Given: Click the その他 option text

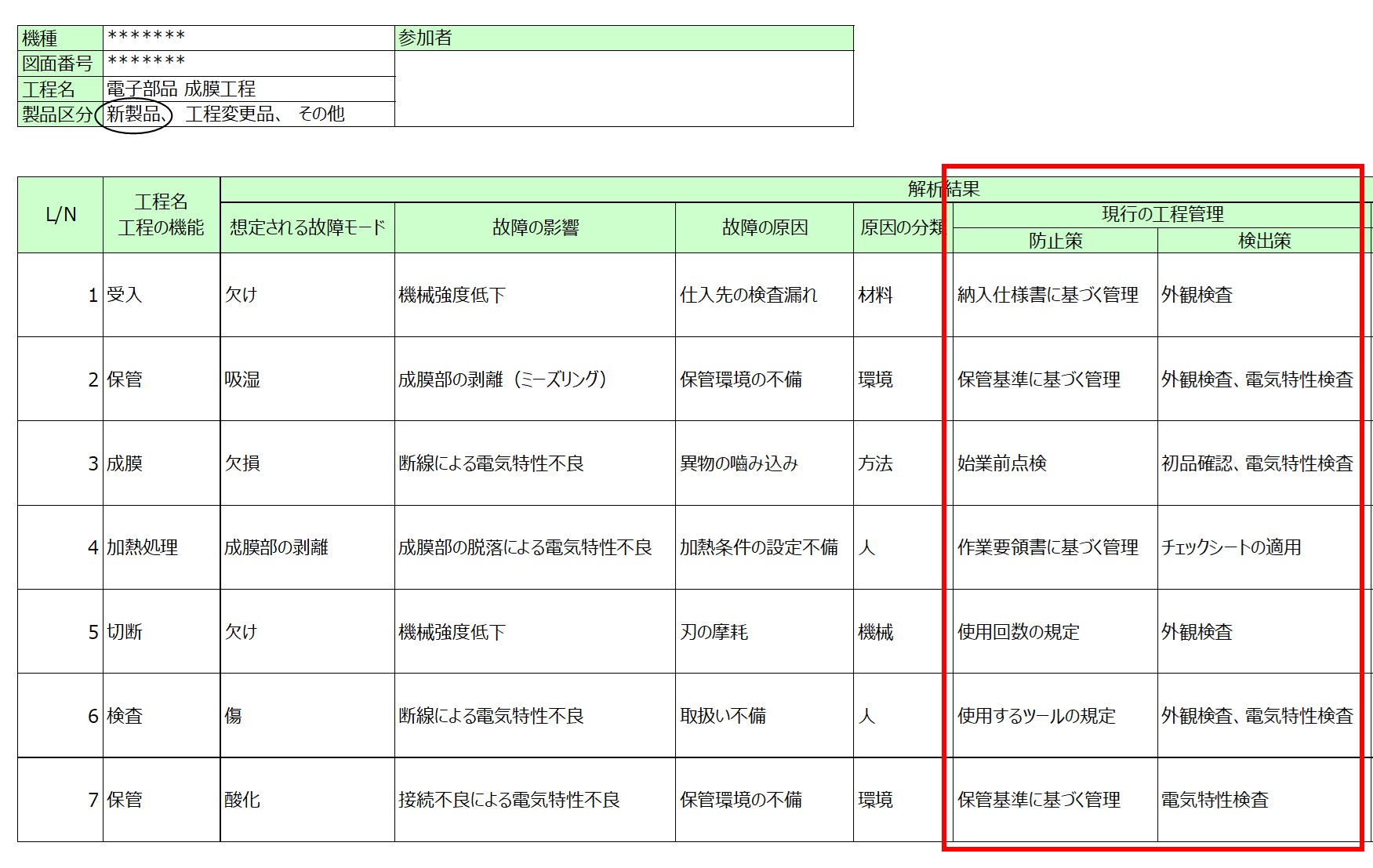Looking at the screenshot, I should tap(321, 114).
